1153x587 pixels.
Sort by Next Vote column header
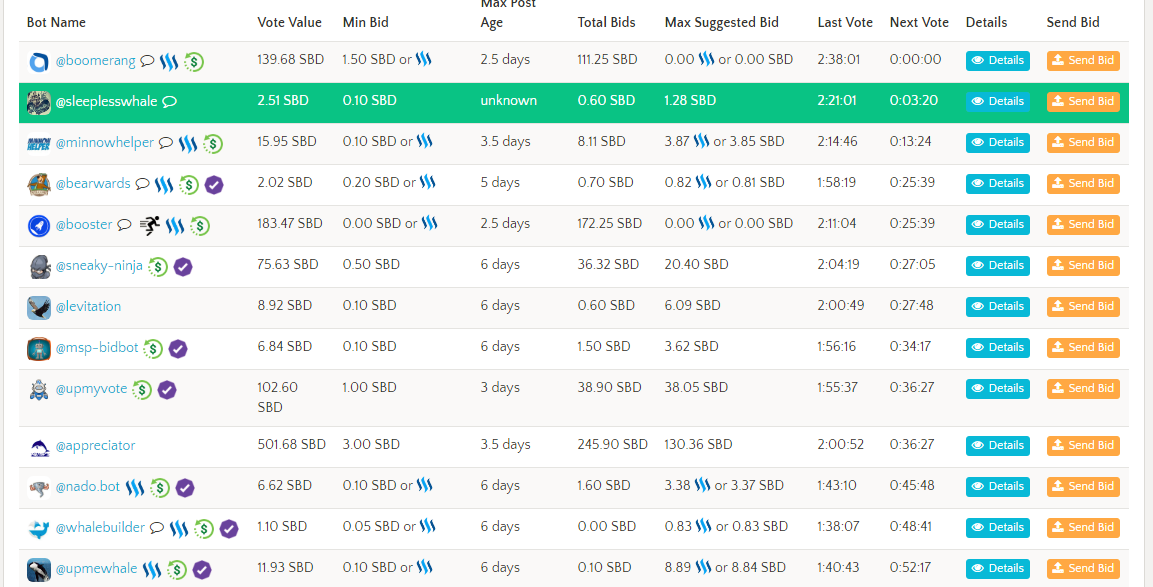coord(919,22)
